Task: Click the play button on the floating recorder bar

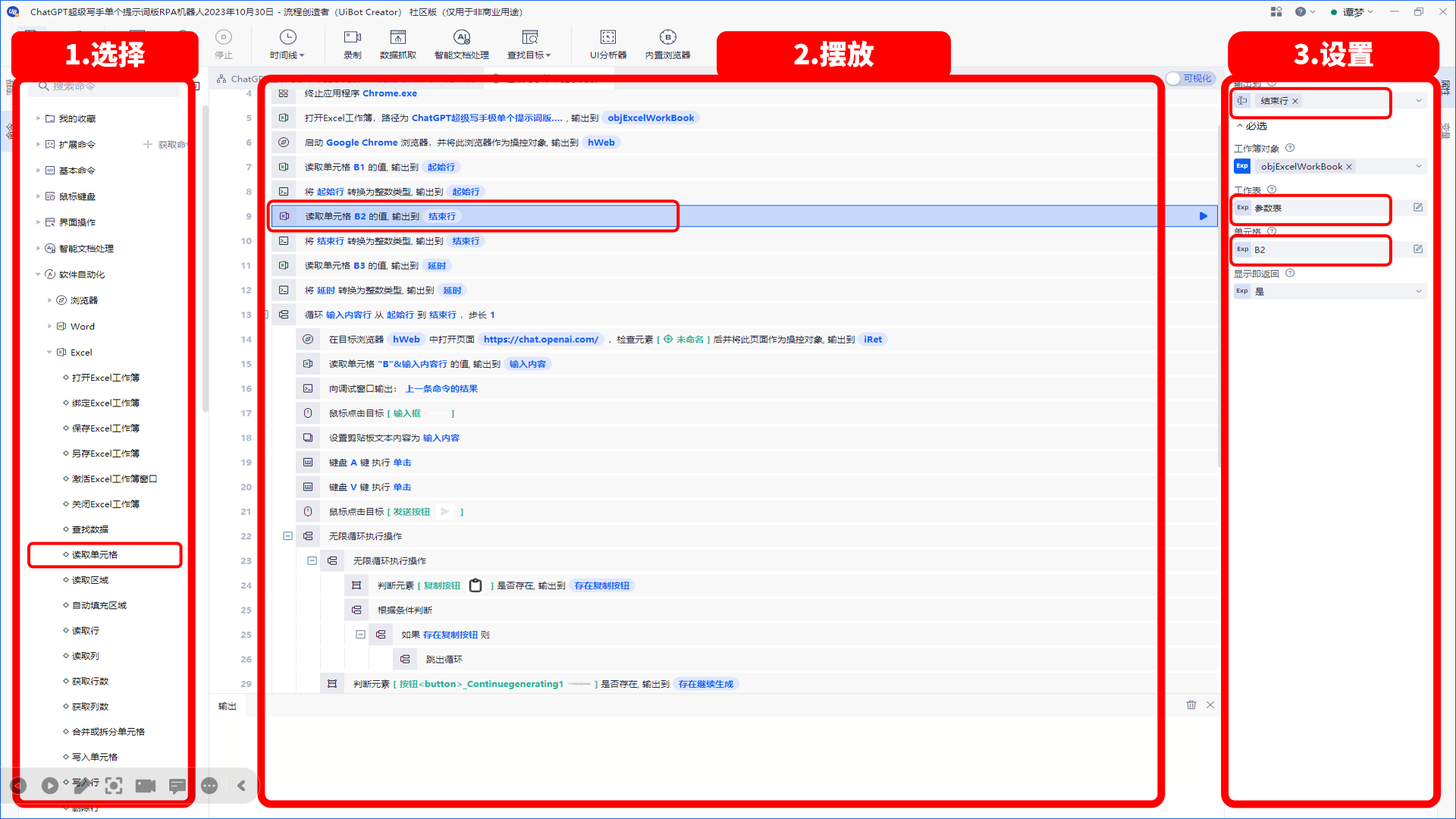Action: (50, 786)
